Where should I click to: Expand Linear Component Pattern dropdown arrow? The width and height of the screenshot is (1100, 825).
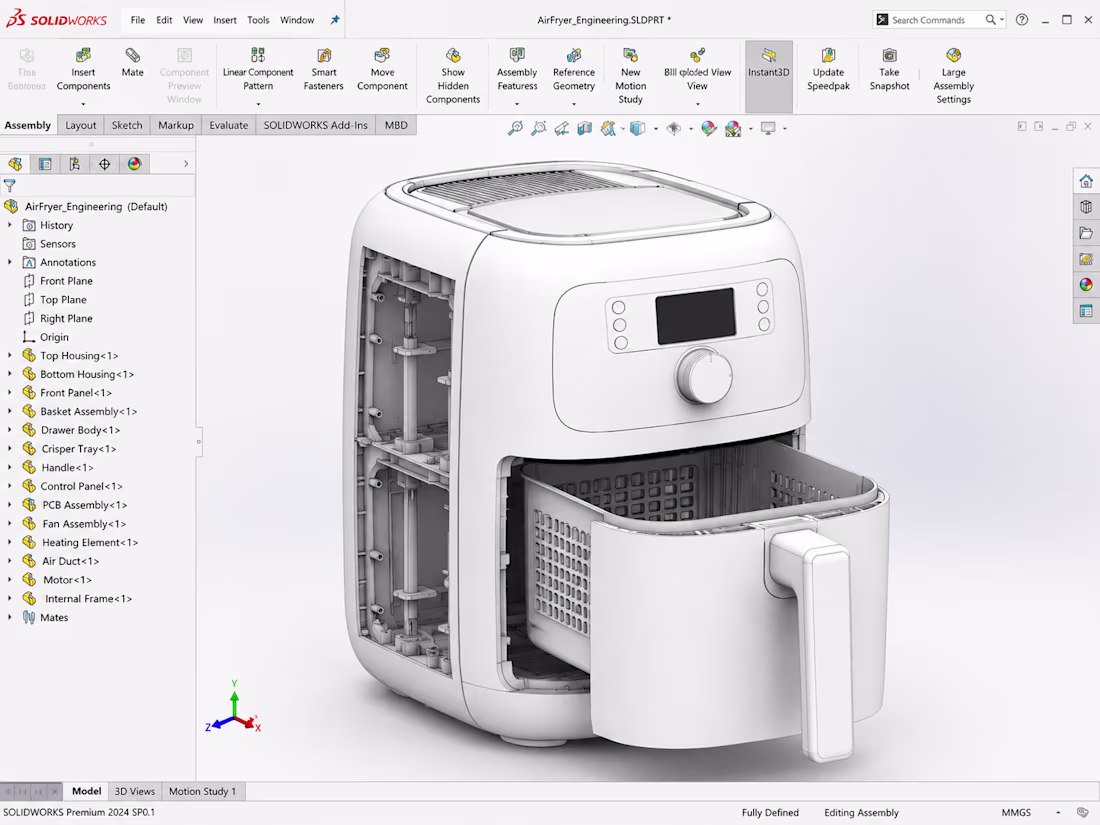click(x=258, y=104)
